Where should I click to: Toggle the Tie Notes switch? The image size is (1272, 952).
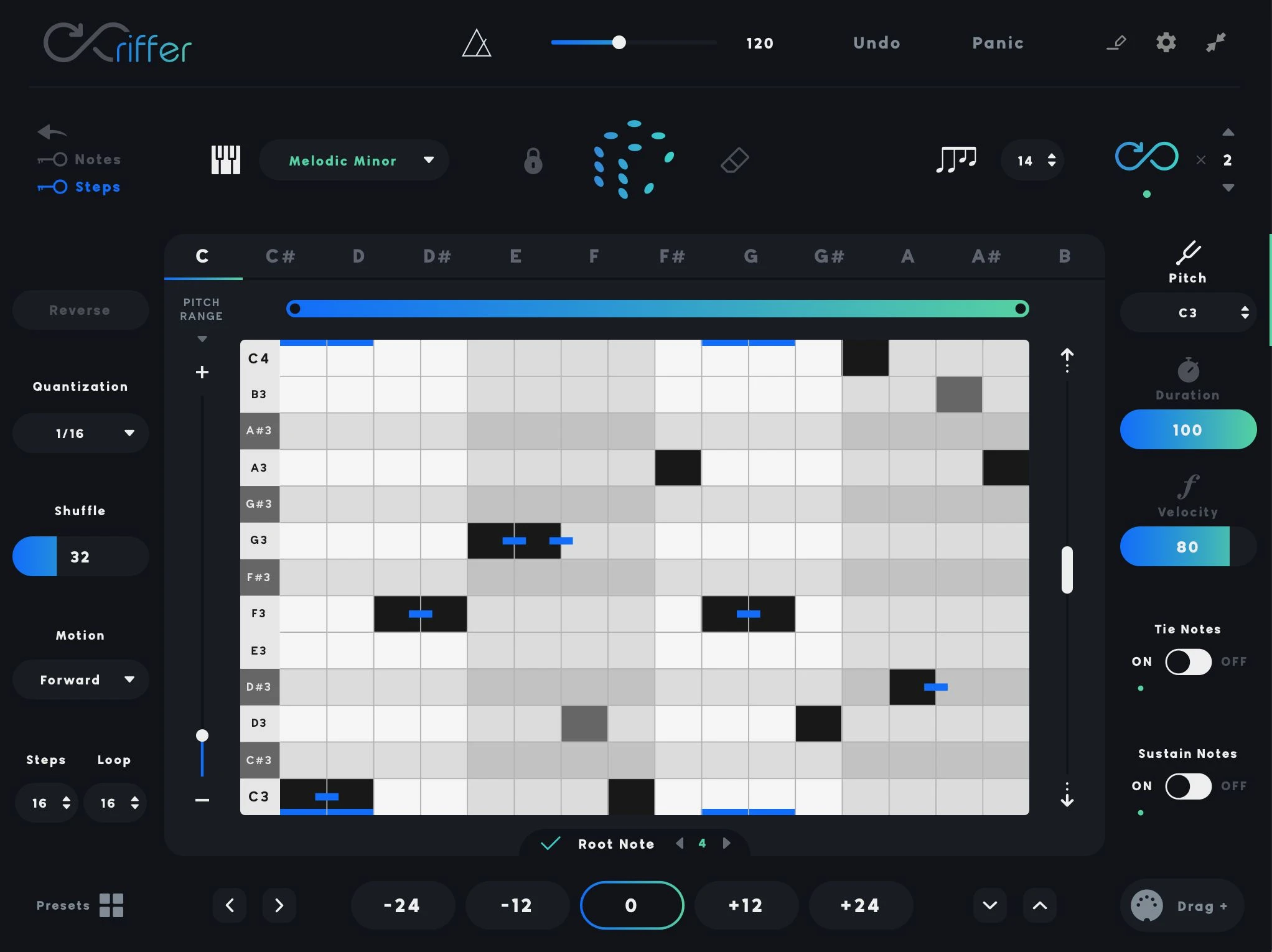tap(1187, 661)
